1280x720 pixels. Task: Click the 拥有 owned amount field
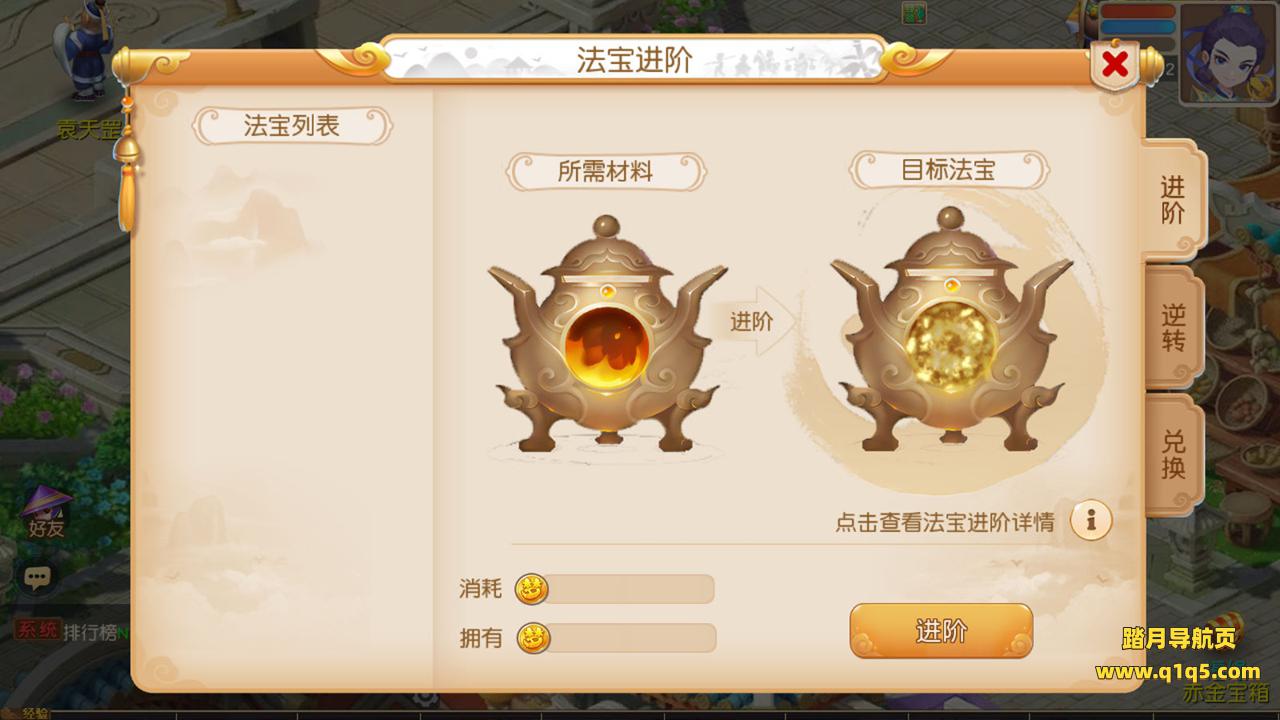click(x=629, y=637)
